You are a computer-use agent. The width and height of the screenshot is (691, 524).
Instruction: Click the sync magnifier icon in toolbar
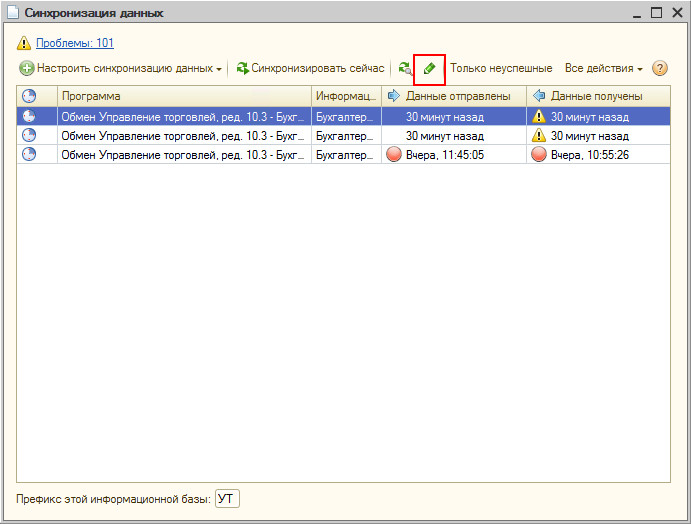(x=405, y=69)
